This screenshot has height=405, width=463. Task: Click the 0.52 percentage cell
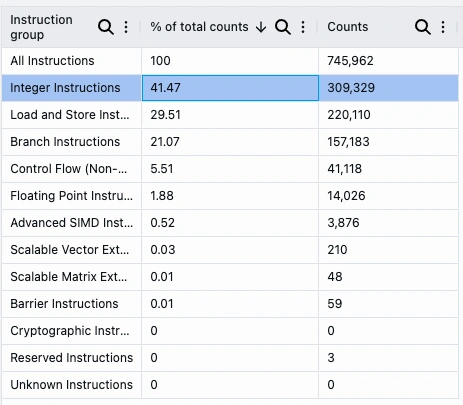pos(230,223)
